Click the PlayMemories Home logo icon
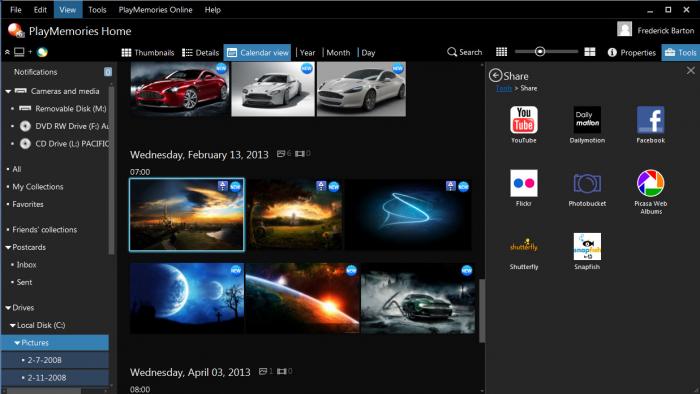The image size is (700, 394). coord(16,31)
